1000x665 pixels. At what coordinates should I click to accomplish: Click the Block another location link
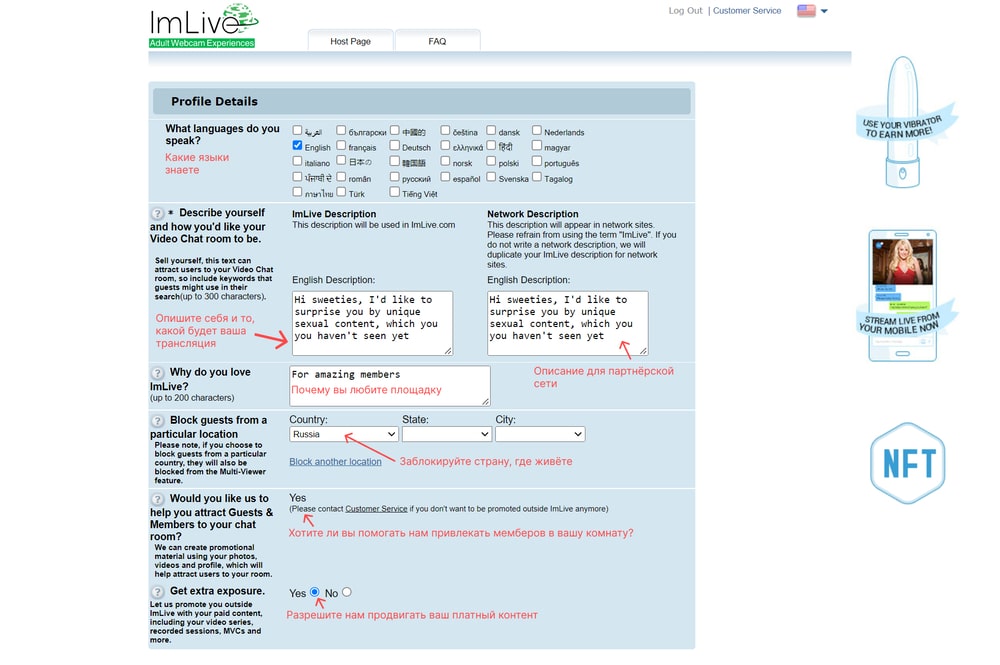pyautogui.click(x=335, y=462)
